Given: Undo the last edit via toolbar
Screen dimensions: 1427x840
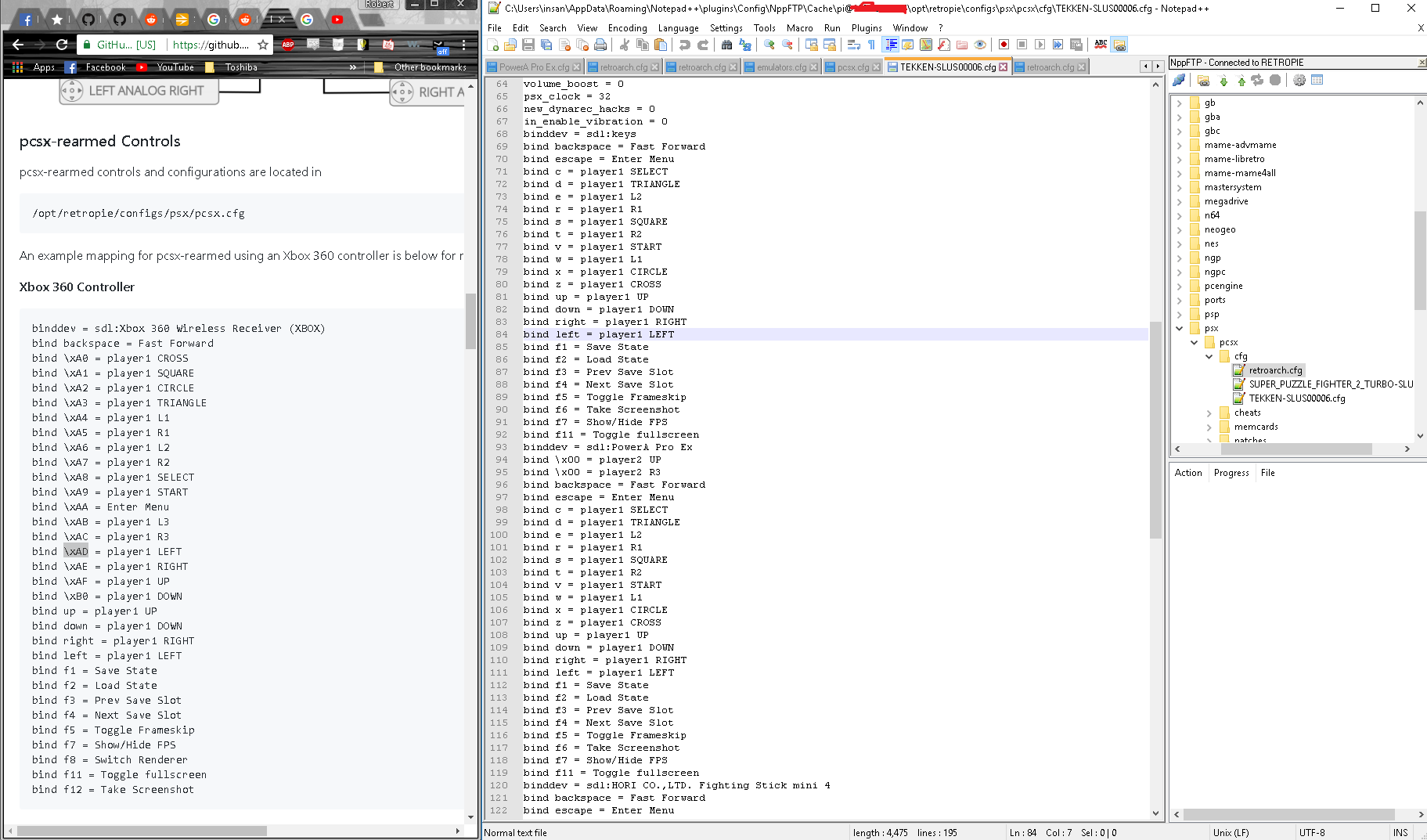Looking at the screenshot, I should tap(685, 45).
